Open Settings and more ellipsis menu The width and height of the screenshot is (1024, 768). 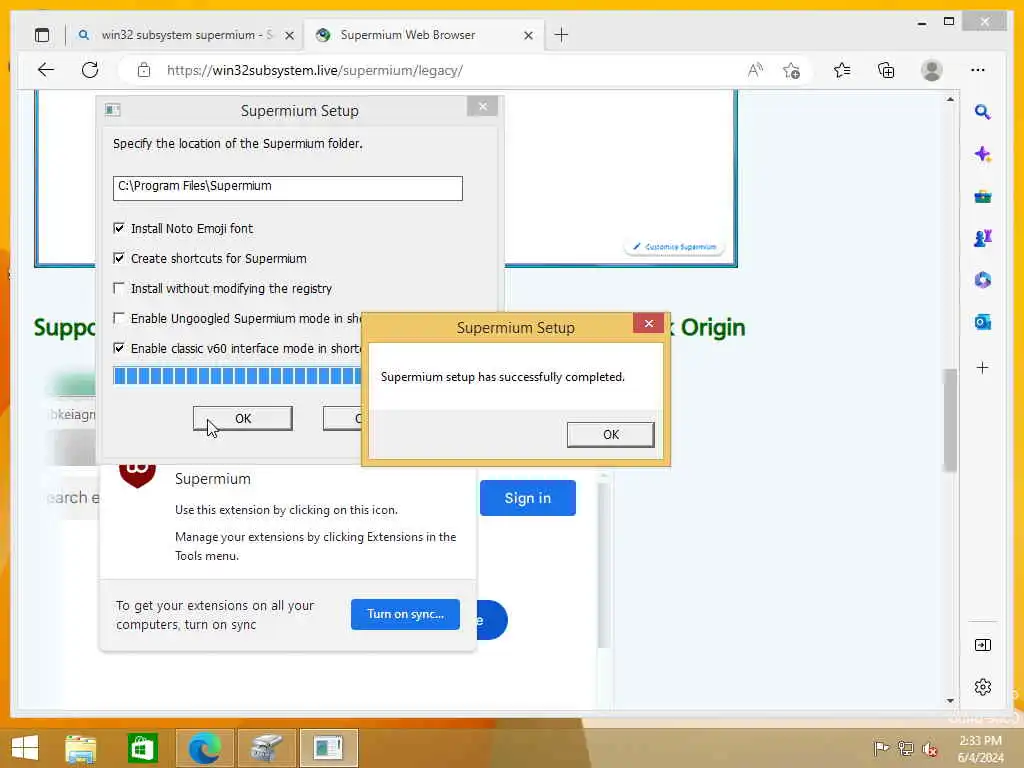click(978, 70)
